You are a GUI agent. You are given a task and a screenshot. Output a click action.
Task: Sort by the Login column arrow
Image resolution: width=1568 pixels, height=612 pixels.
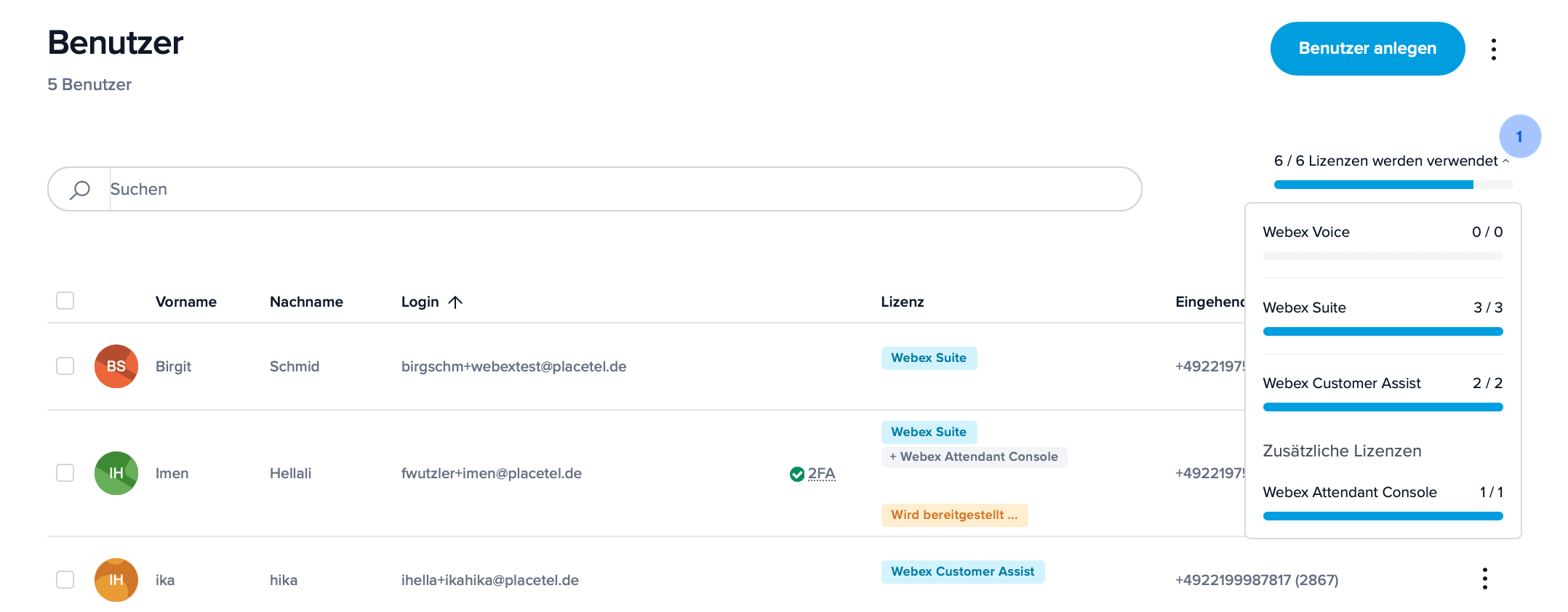(x=455, y=302)
